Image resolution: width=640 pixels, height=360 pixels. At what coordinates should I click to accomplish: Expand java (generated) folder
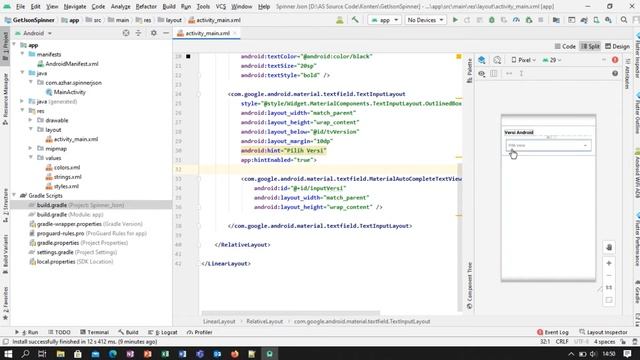[x=22, y=101]
